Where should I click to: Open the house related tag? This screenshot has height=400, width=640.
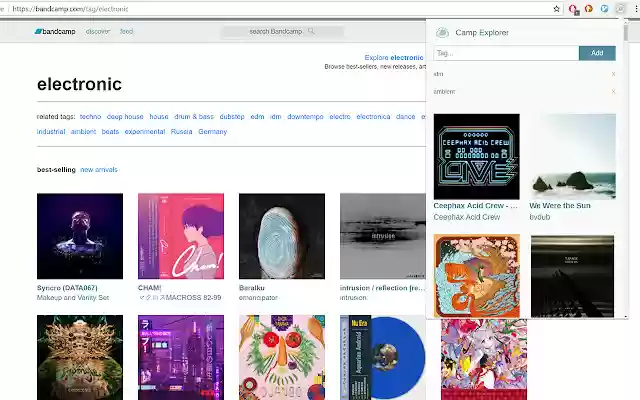point(159,117)
